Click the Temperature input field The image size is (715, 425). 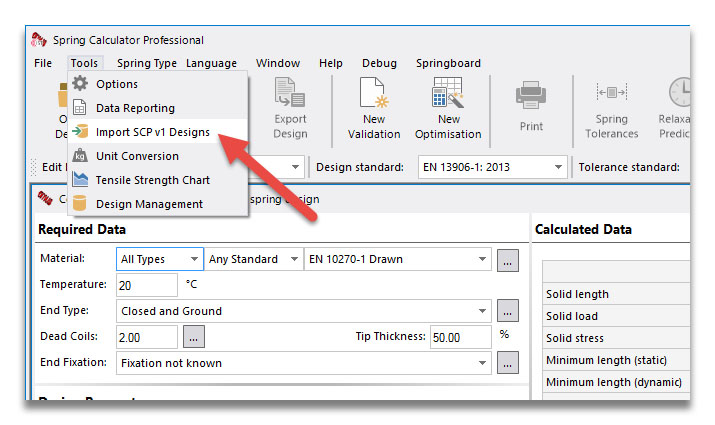click(147, 285)
